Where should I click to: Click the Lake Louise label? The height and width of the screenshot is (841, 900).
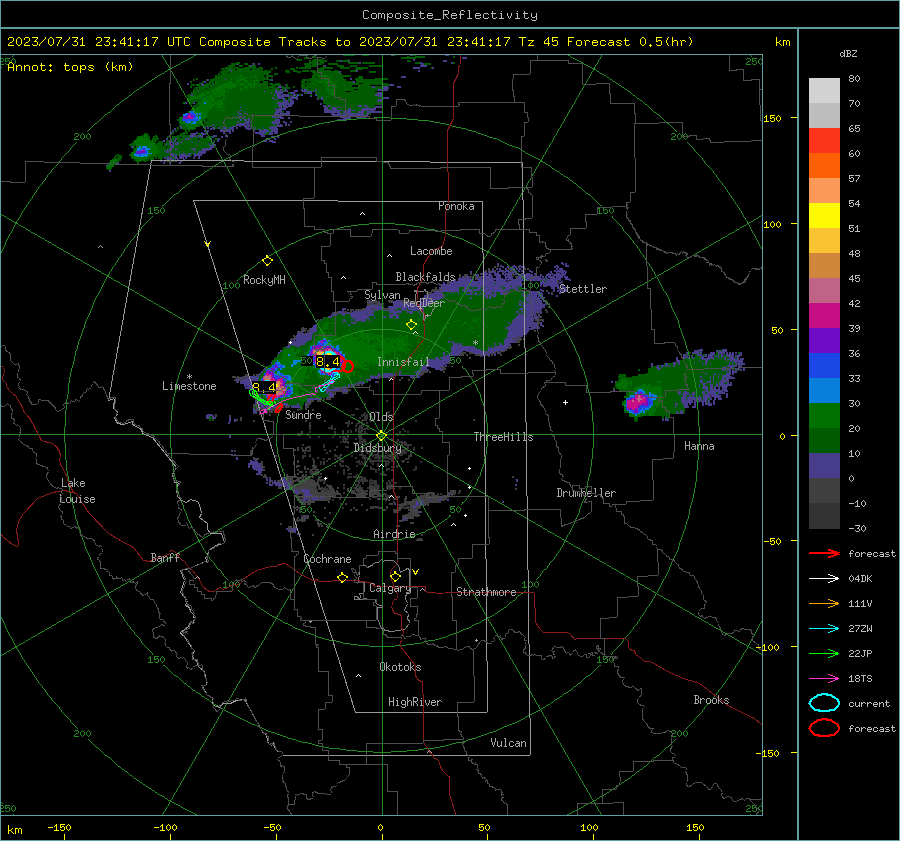tap(77, 491)
